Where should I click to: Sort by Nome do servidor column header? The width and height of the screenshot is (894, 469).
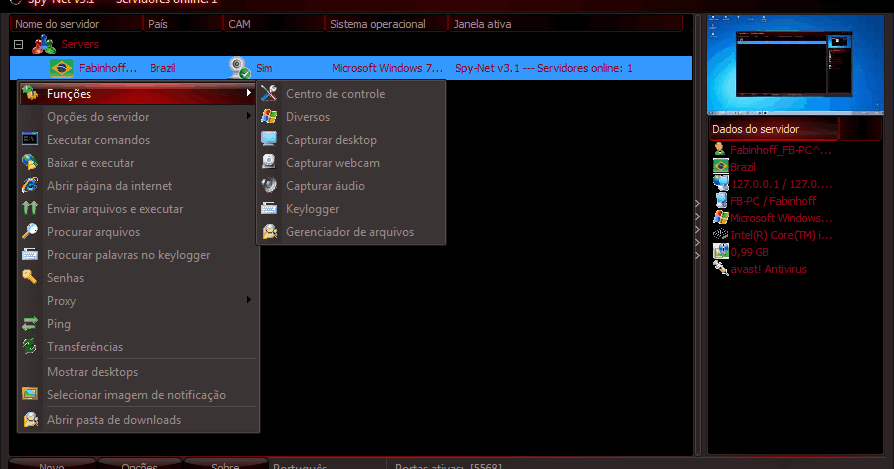point(76,24)
